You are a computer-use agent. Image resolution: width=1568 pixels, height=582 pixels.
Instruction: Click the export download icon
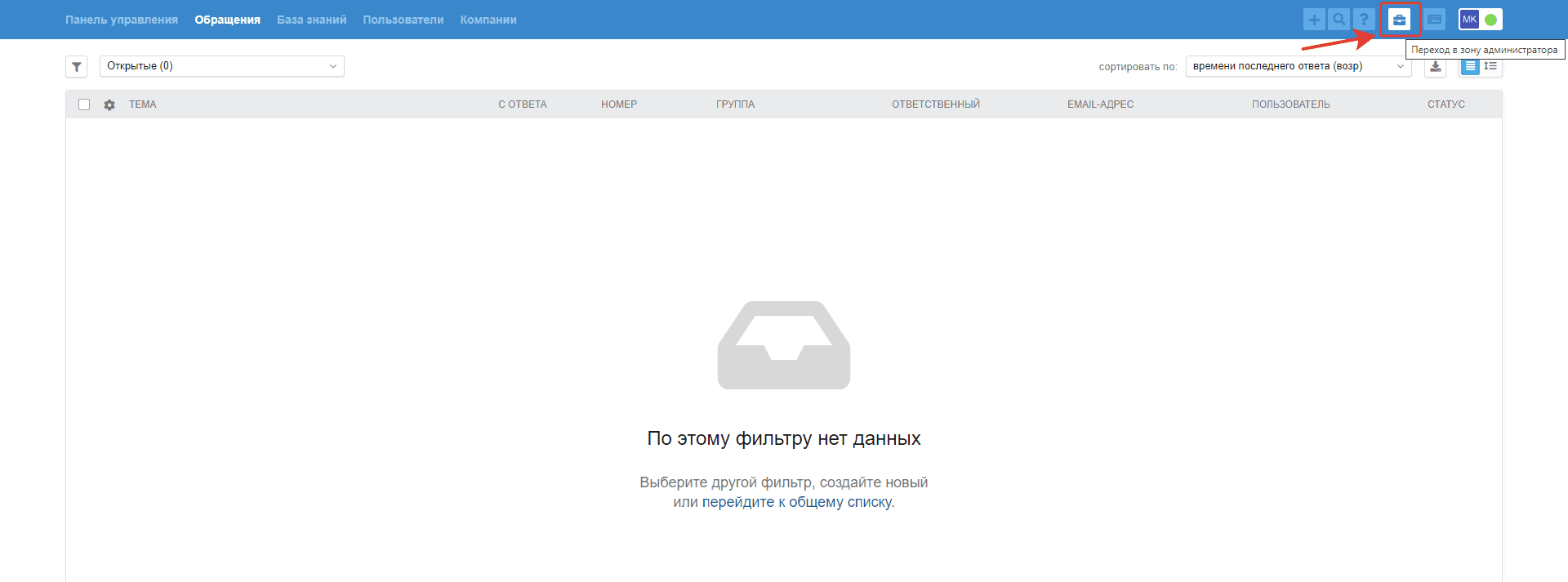pyautogui.click(x=1436, y=67)
